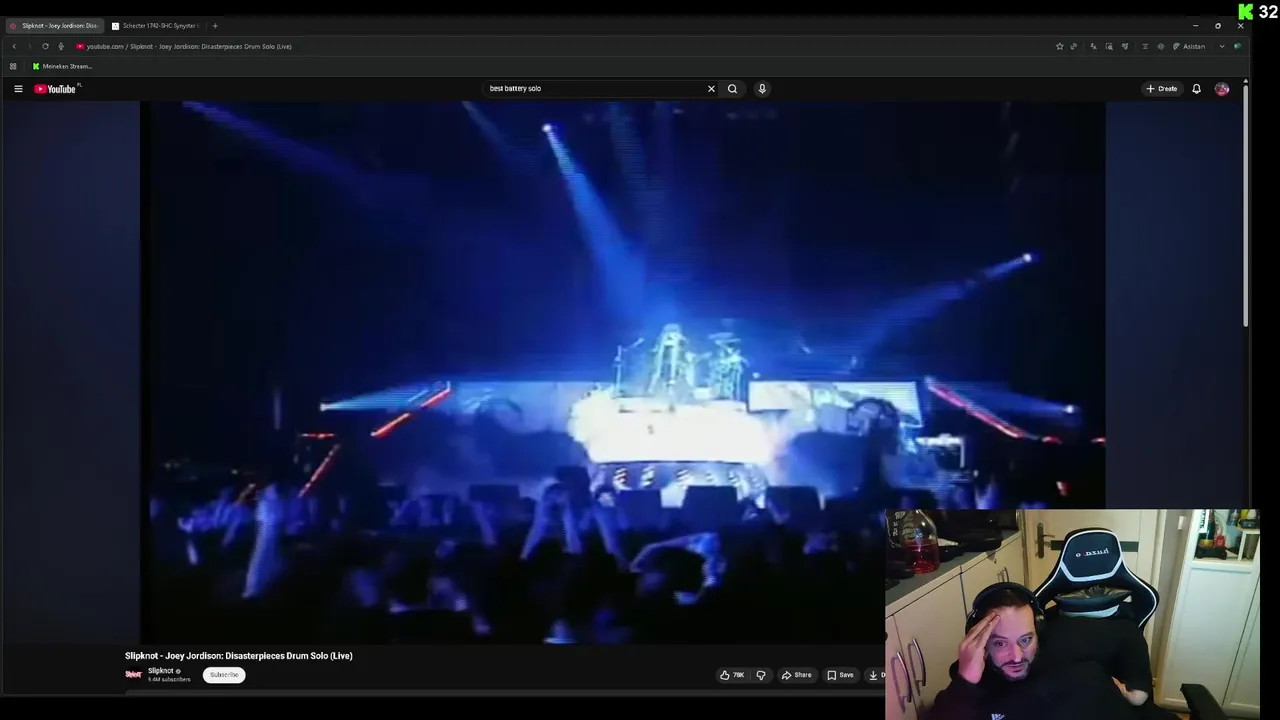Click the browser microphone icon near reload

(x=60, y=46)
